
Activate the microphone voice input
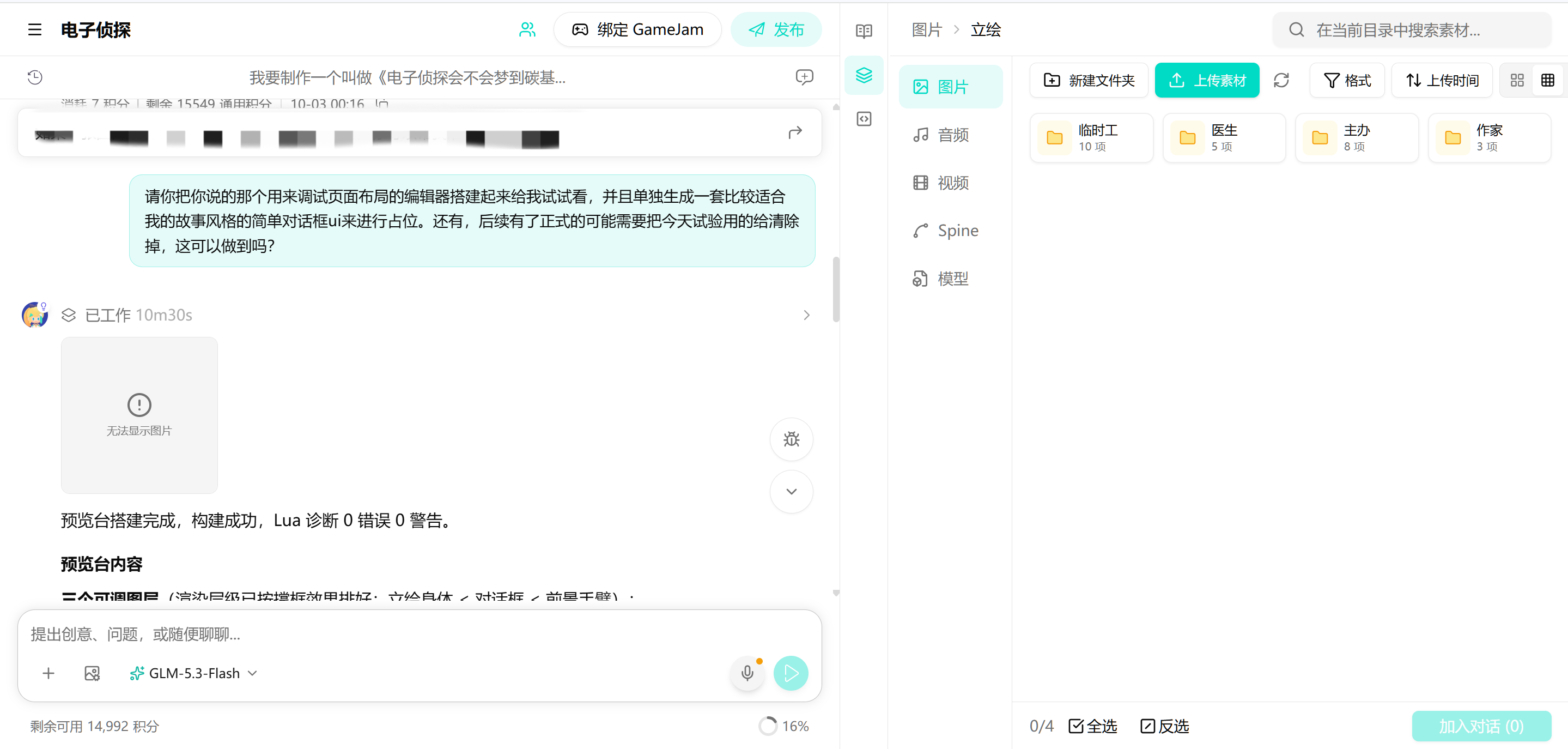[747, 673]
